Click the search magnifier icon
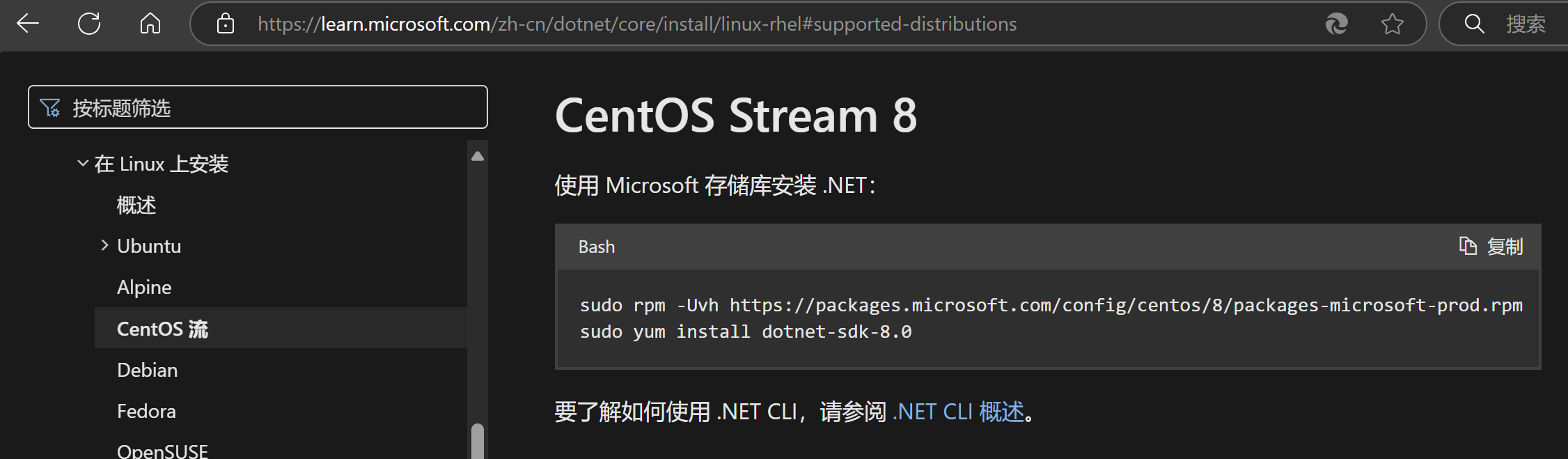This screenshot has height=459, width=1568. [1474, 23]
